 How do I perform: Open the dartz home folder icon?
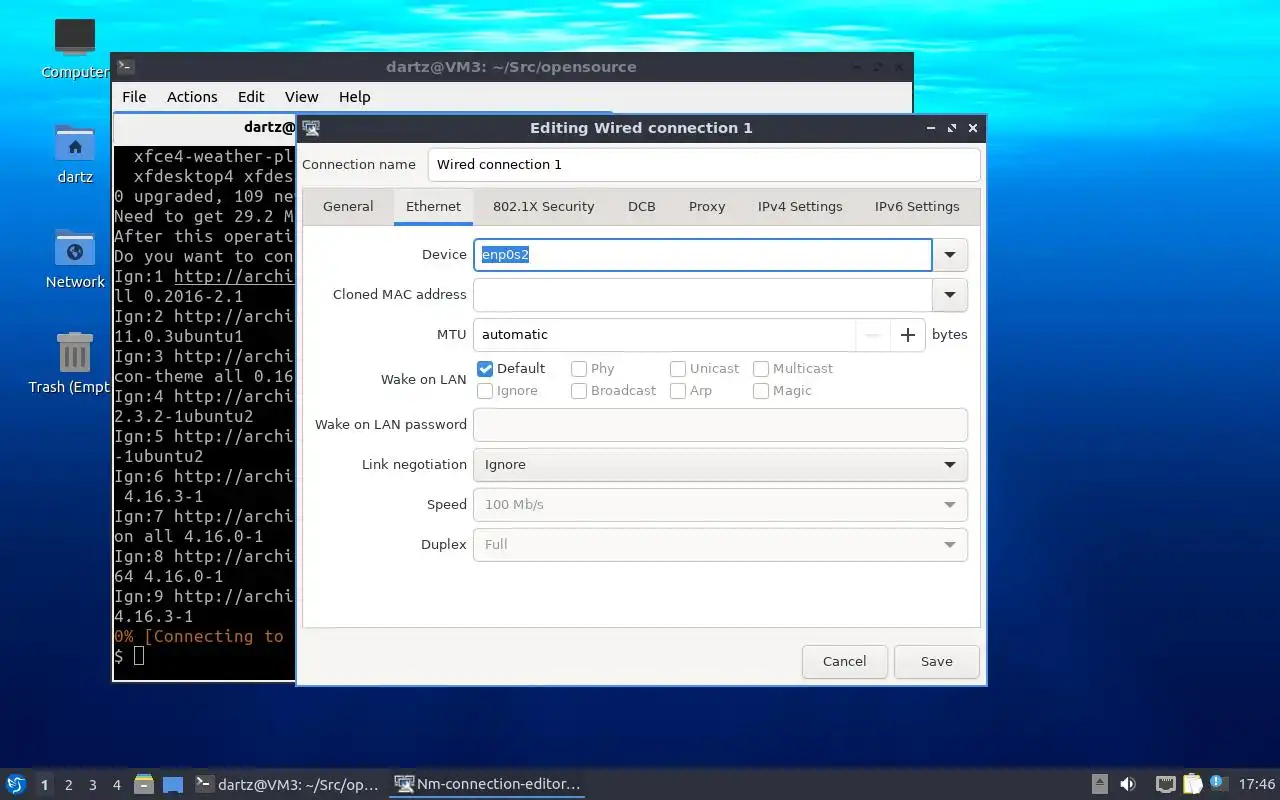(x=75, y=143)
